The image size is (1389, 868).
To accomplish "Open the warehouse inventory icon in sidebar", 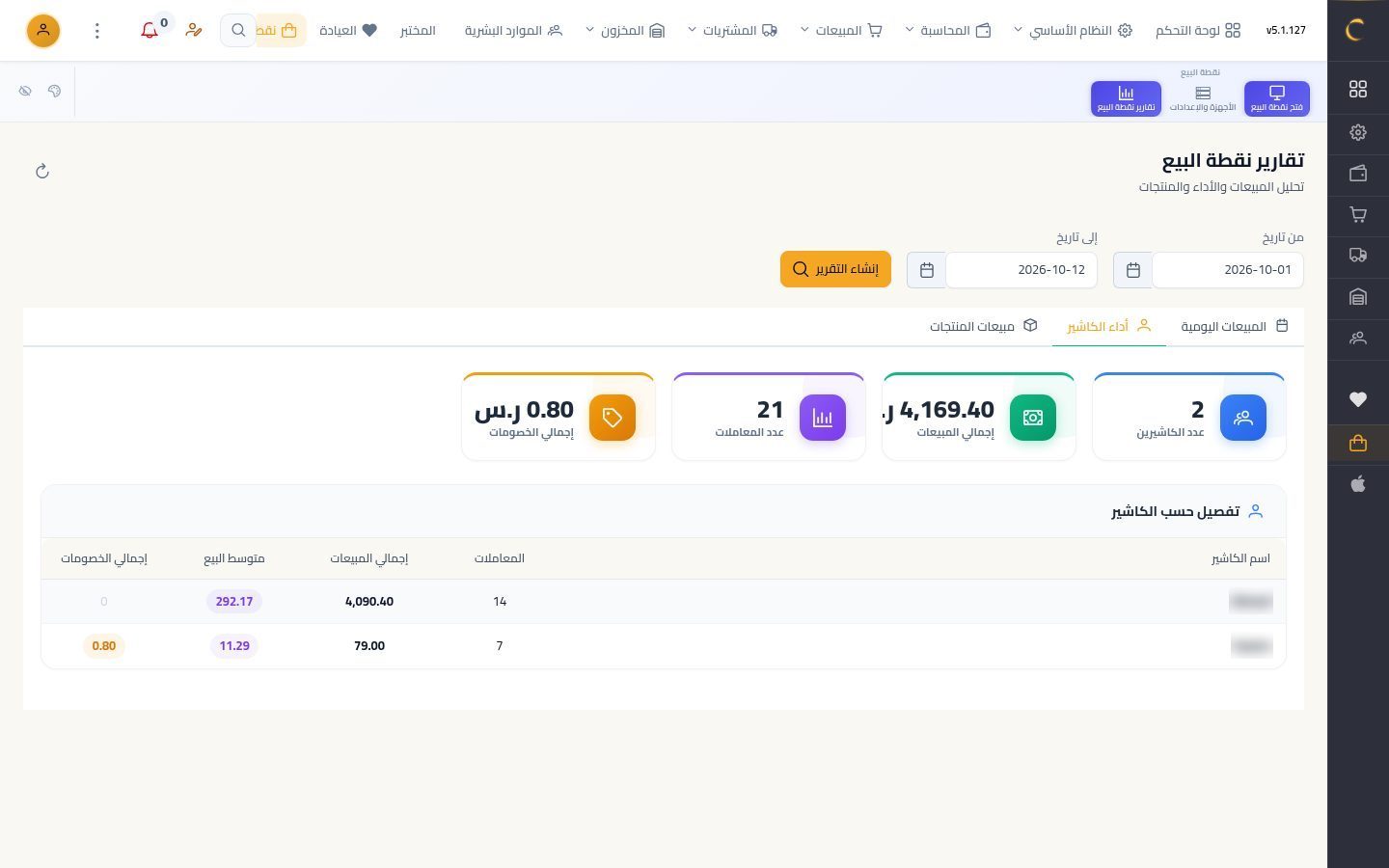I will point(1358,297).
